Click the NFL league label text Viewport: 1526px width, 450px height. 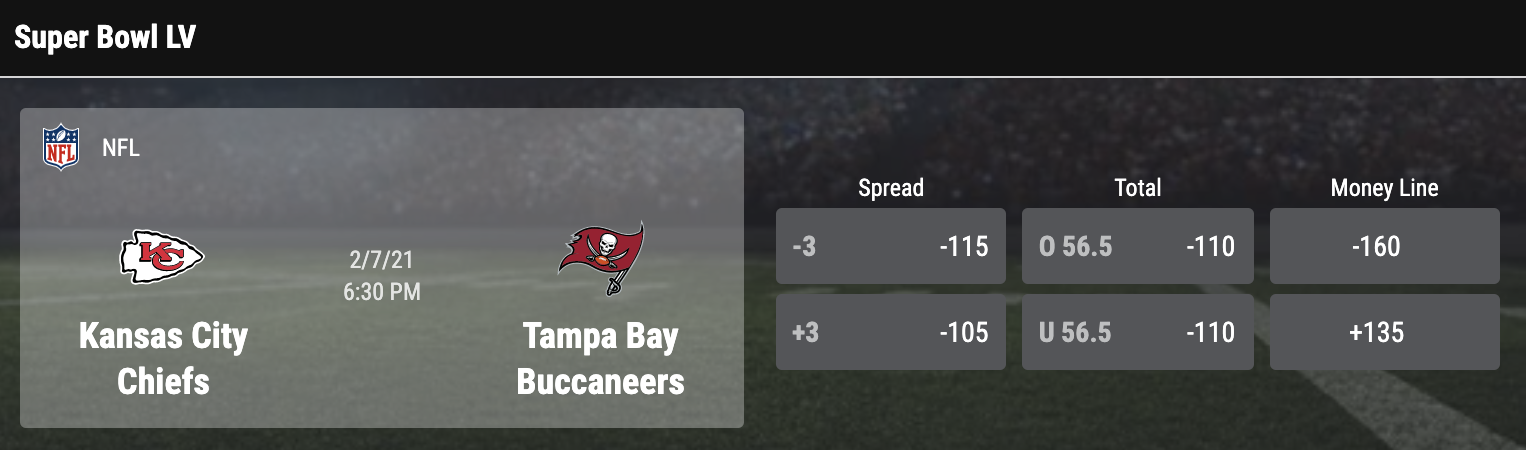point(121,149)
